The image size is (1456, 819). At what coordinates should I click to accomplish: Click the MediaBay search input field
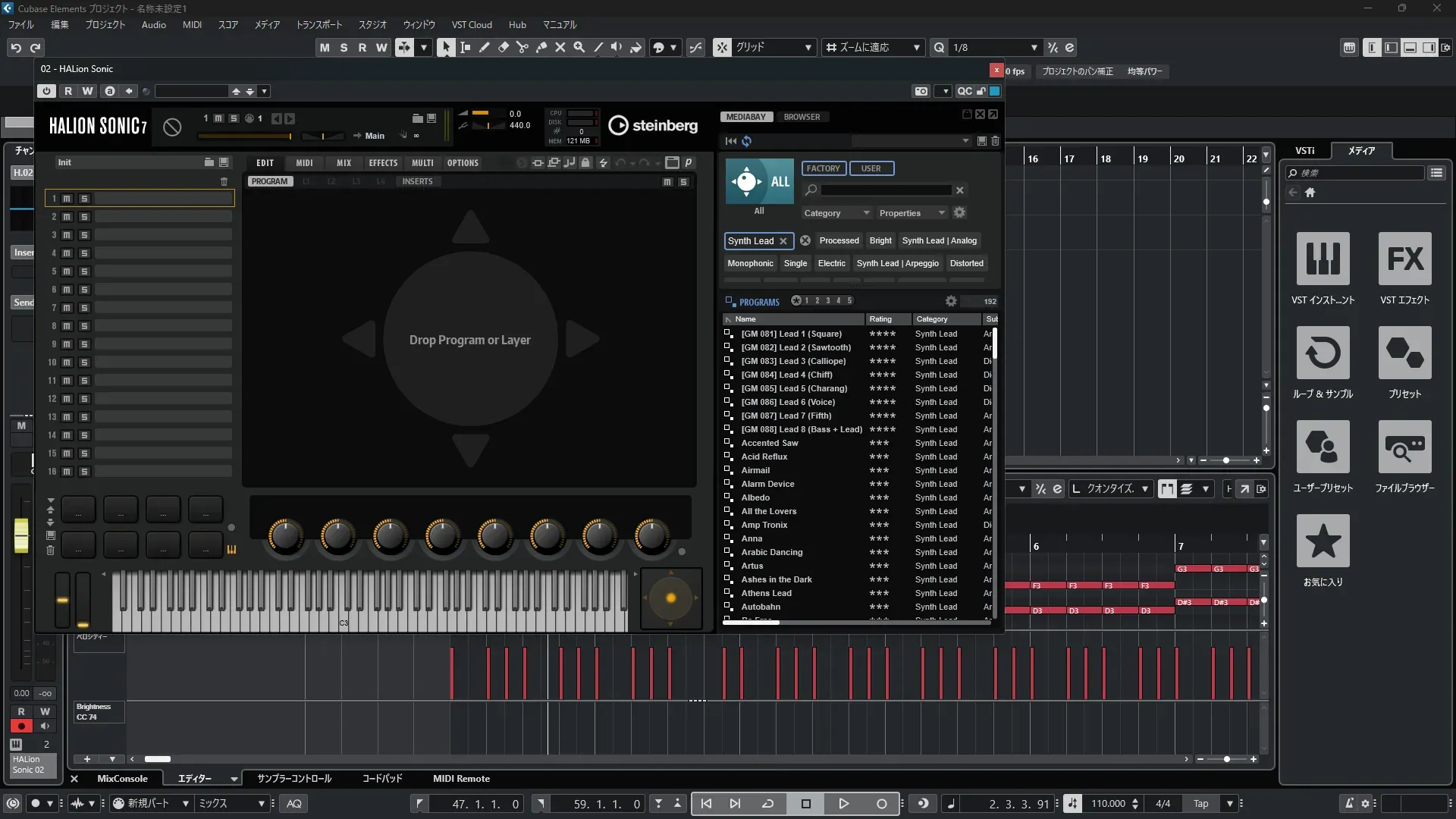(x=886, y=190)
